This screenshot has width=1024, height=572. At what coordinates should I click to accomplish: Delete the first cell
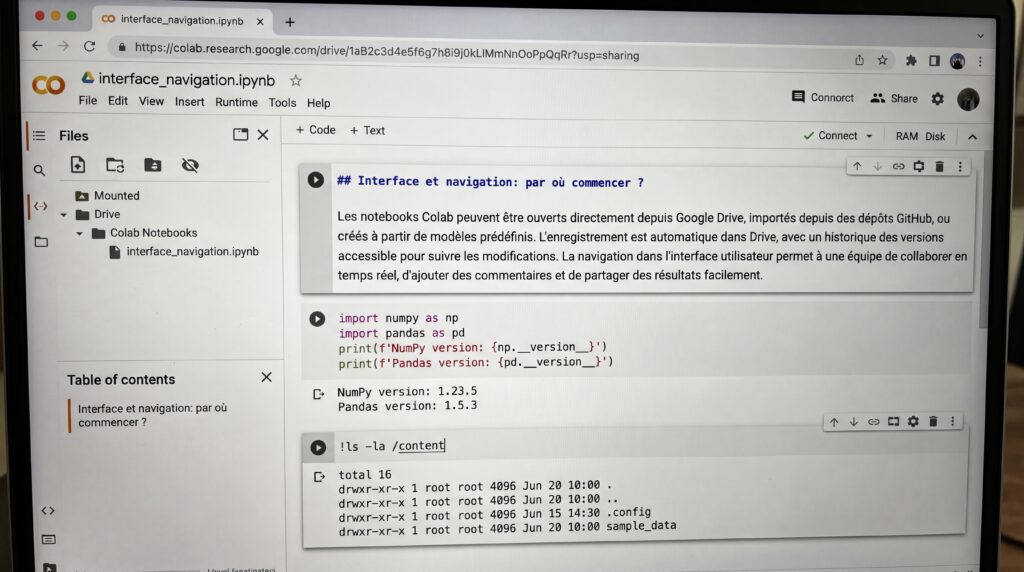(x=940, y=167)
